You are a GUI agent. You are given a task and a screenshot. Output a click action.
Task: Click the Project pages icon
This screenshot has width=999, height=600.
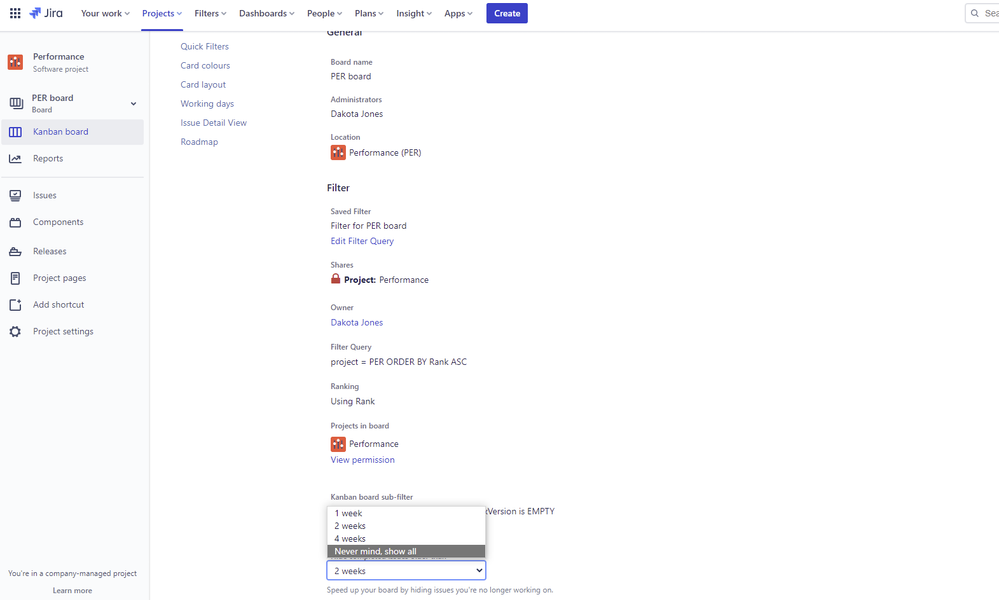[15, 278]
